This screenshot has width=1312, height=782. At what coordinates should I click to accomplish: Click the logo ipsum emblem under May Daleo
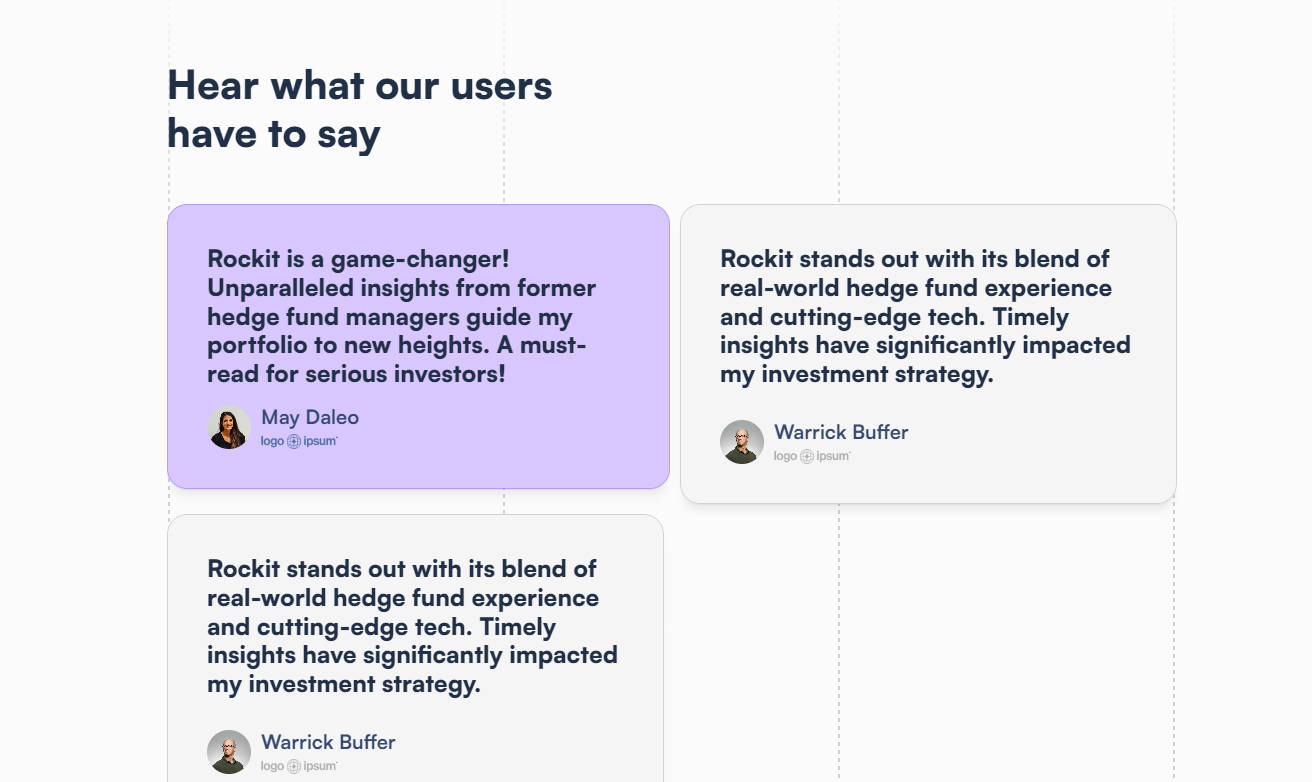[x=294, y=441]
